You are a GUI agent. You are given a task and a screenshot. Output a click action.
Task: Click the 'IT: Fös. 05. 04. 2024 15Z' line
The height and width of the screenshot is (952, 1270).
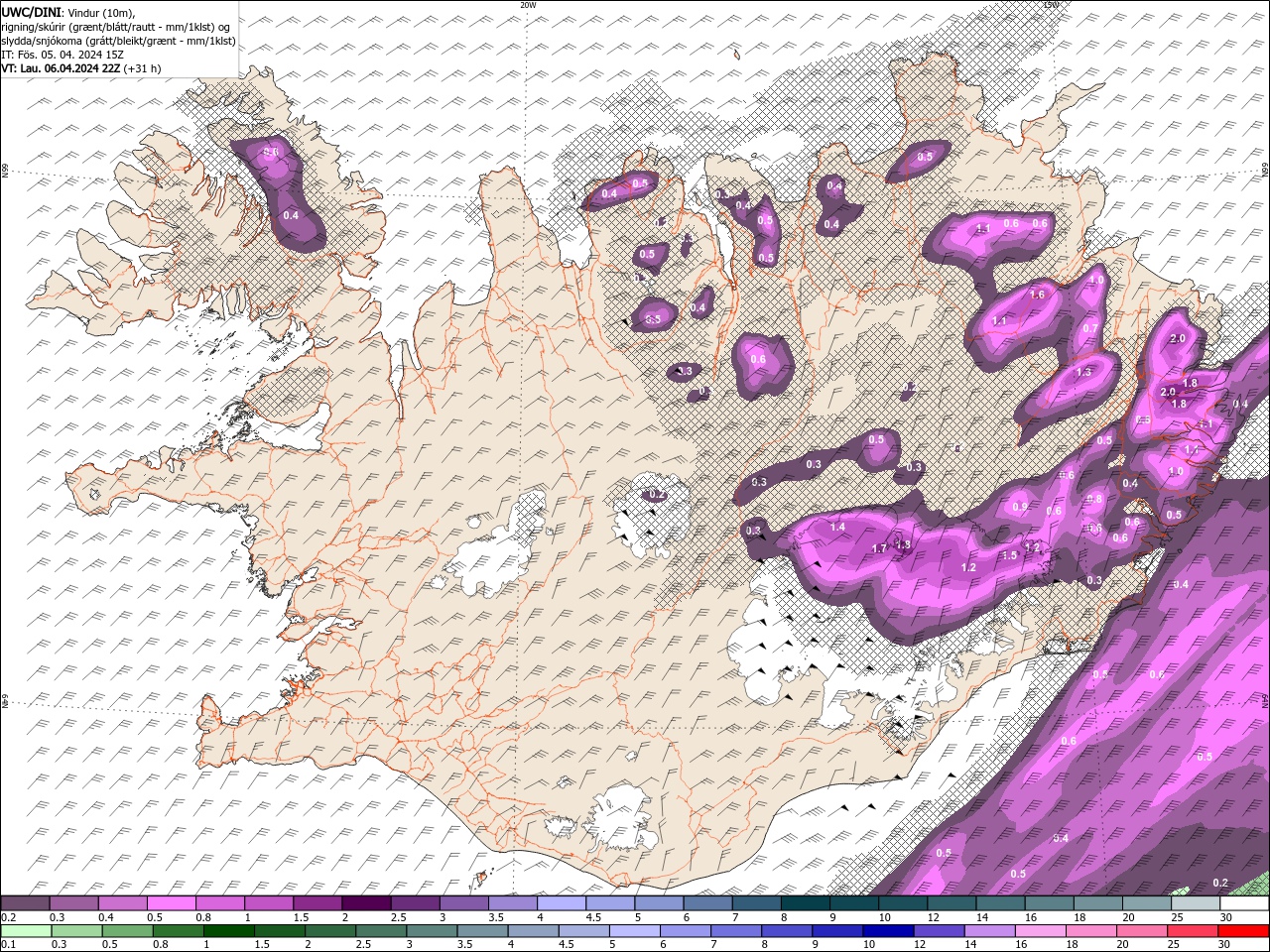click(63, 55)
